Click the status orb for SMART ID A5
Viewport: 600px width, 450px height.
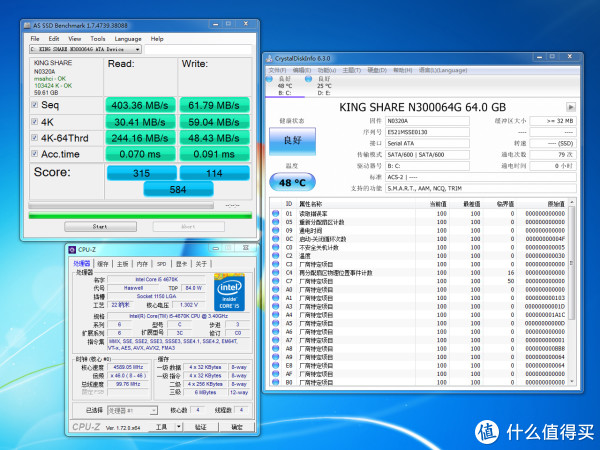click(276, 323)
